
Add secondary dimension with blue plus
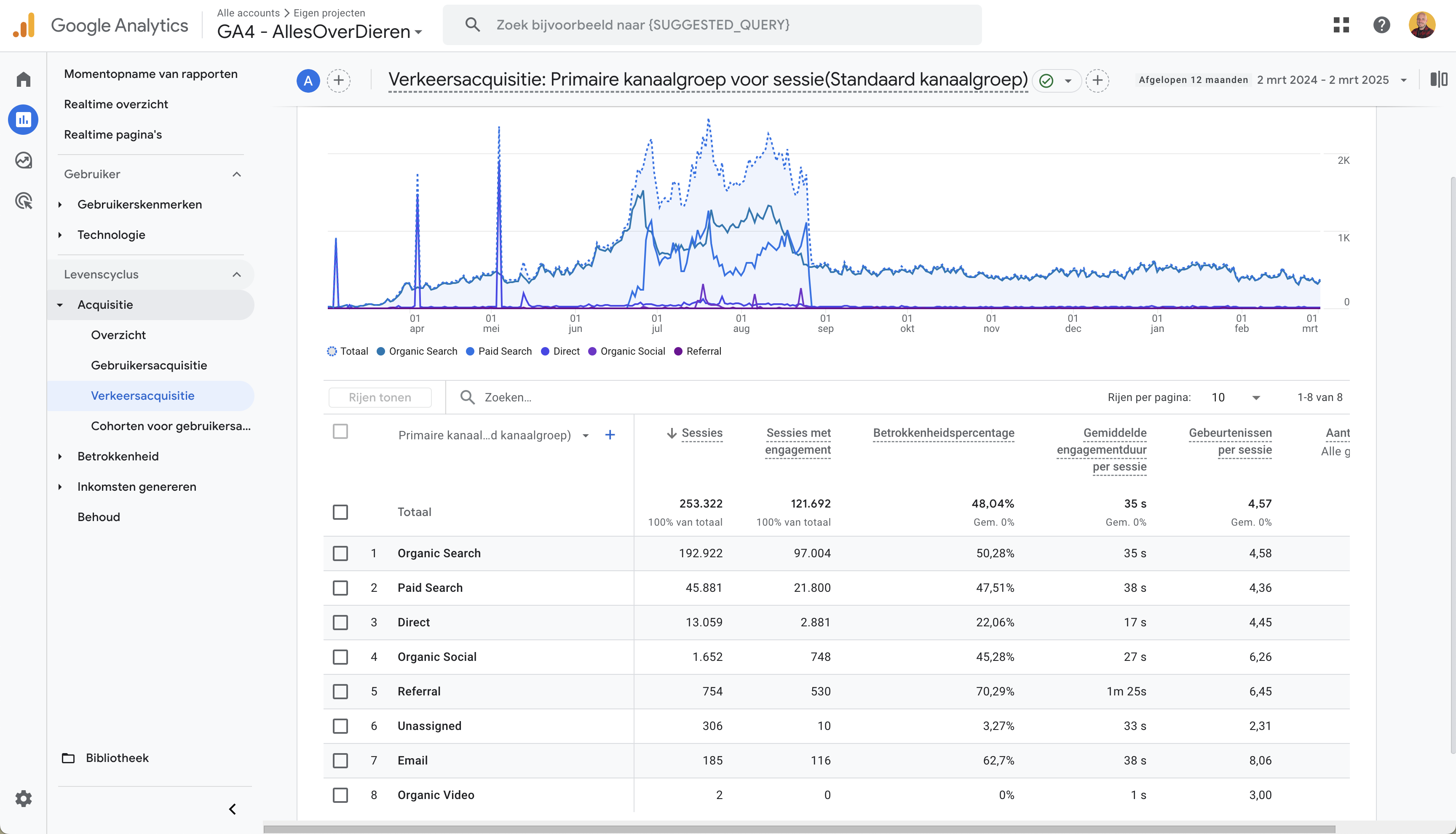tap(610, 436)
